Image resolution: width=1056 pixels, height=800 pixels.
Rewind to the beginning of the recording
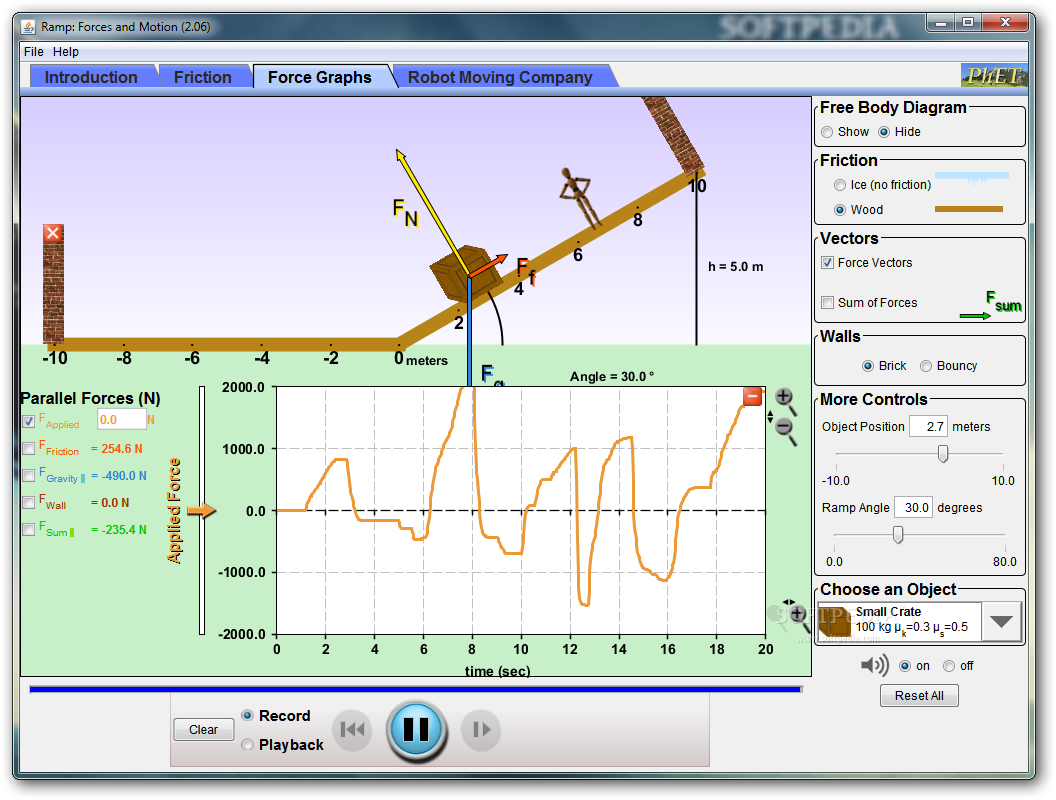[352, 729]
